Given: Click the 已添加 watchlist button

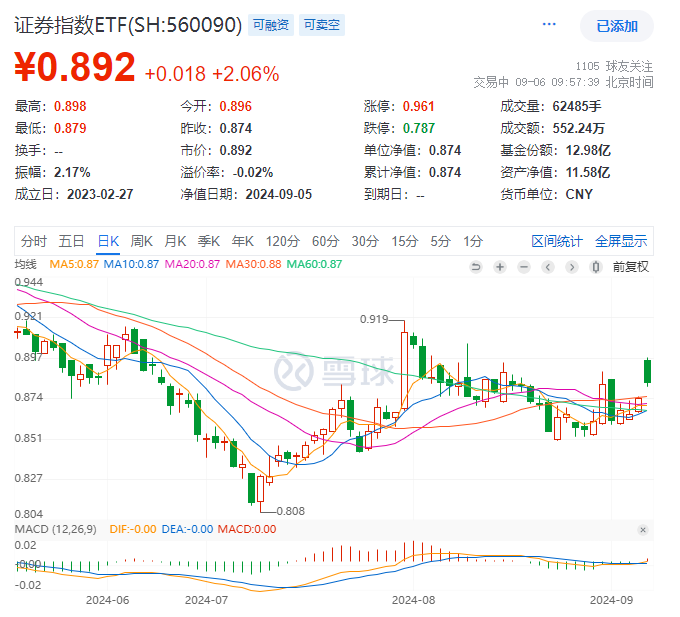Looking at the screenshot, I should click(x=617, y=26).
